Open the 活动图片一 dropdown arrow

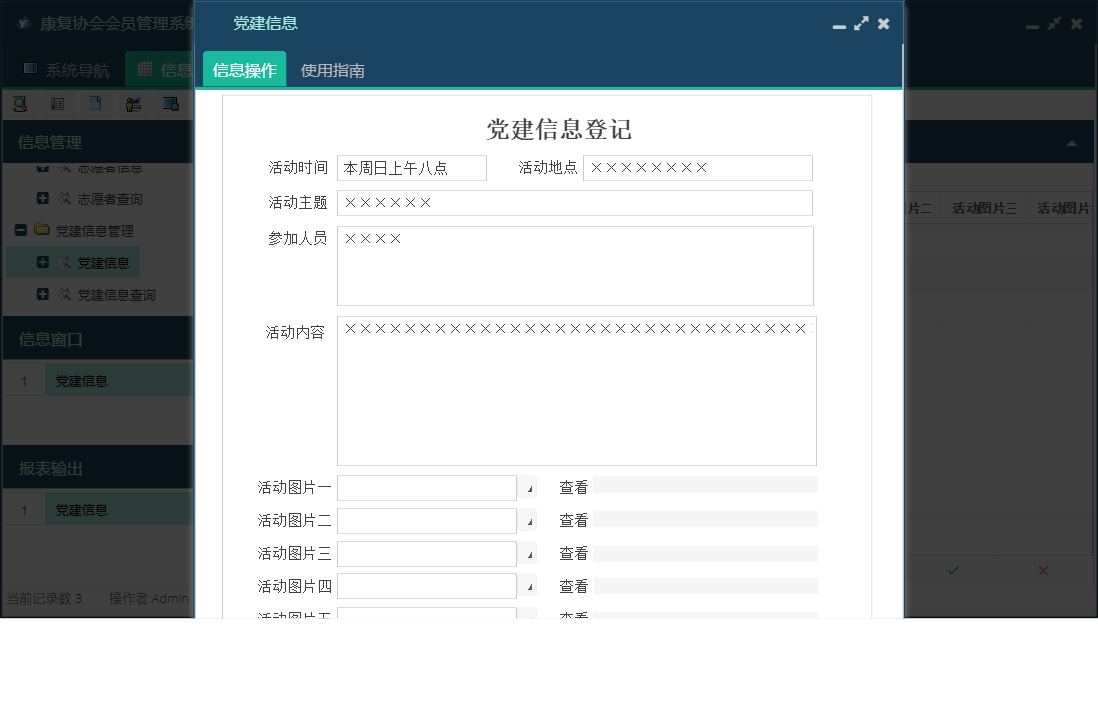pos(527,487)
